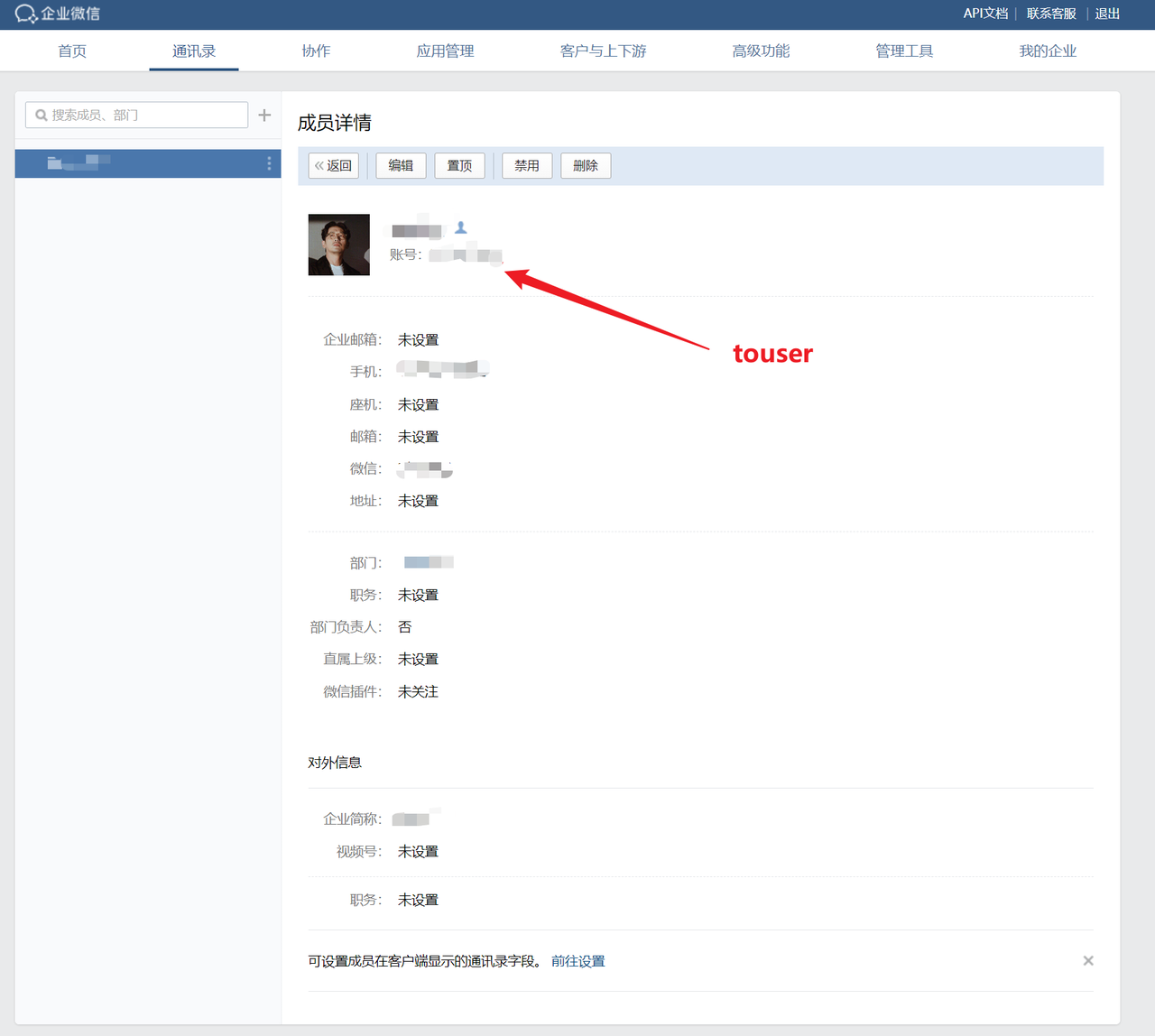Click the member person icon beside the name

click(x=461, y=227)
